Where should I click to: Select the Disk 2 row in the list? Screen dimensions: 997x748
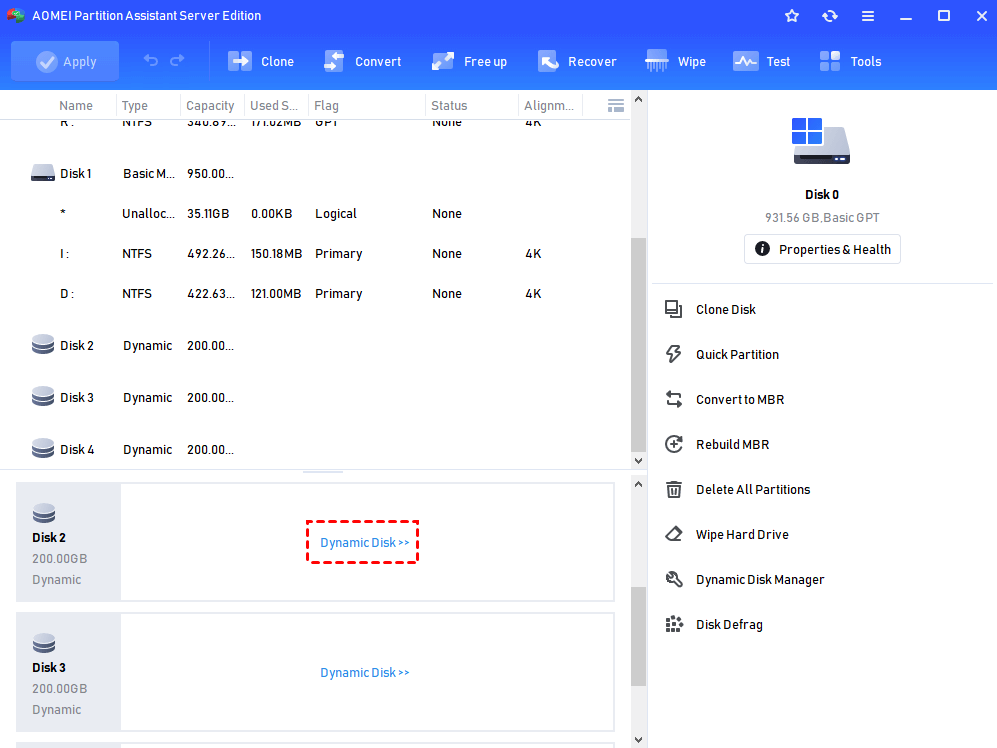(x=315, y=345)
